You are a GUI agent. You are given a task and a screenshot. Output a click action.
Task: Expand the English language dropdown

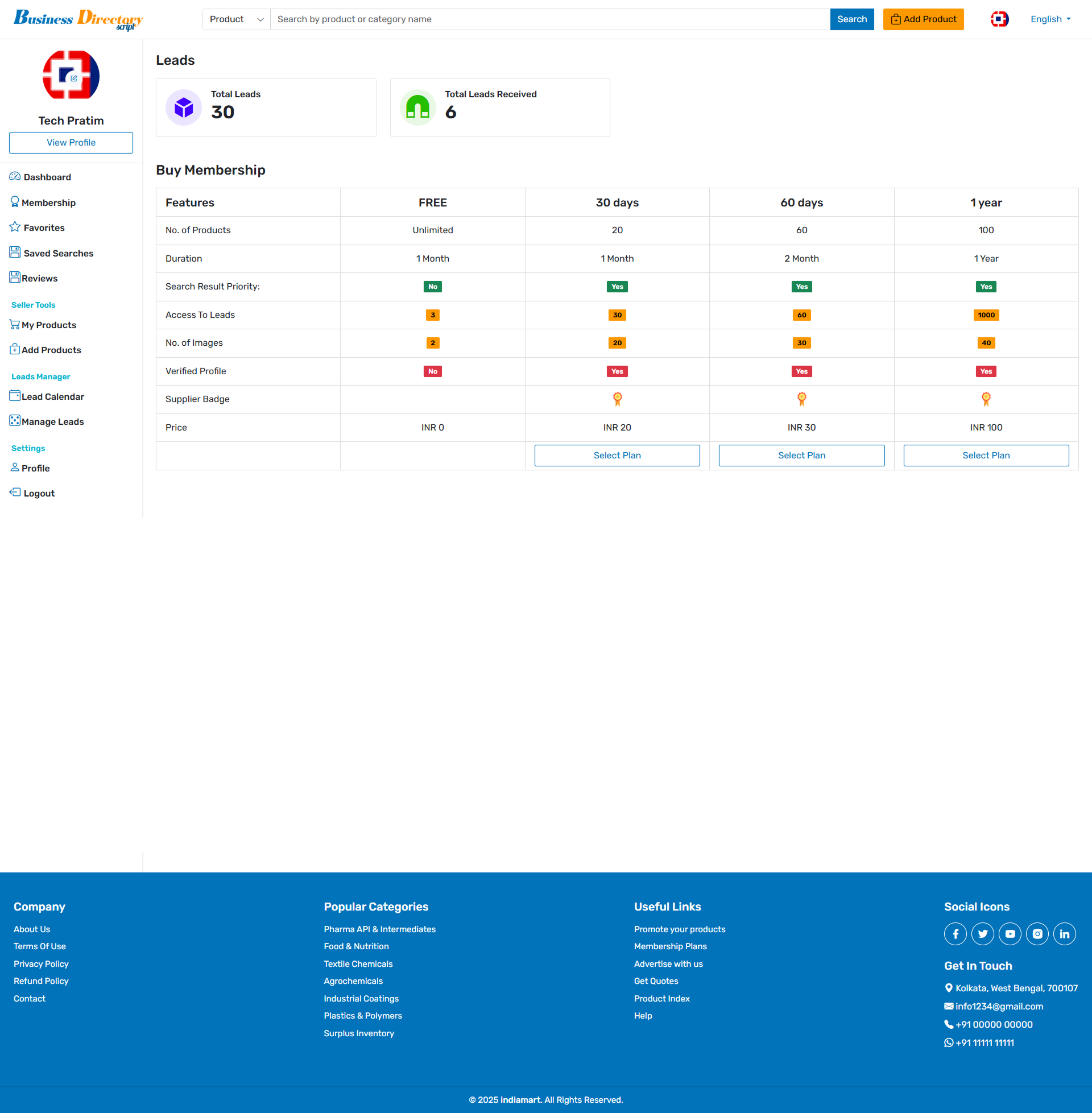pyautogui.click(x=1050, y=19)
